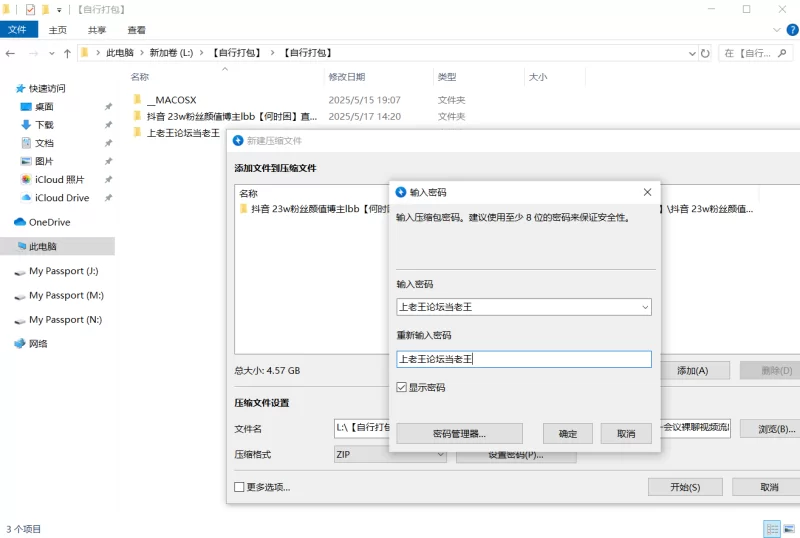Click the Back navigation arrow
The width and height of the screenshot is (800, 538).
tap(11, 53)
